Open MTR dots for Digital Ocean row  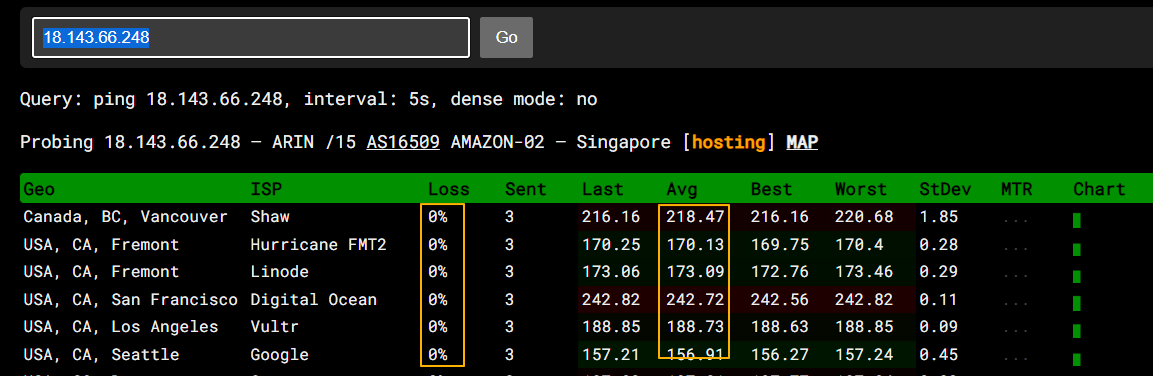1015,304
